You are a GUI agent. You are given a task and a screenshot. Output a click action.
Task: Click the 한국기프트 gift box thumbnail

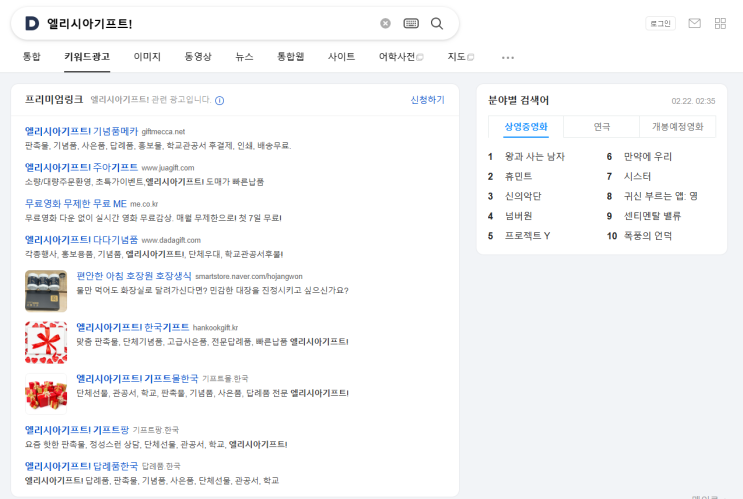click(46, 342)
